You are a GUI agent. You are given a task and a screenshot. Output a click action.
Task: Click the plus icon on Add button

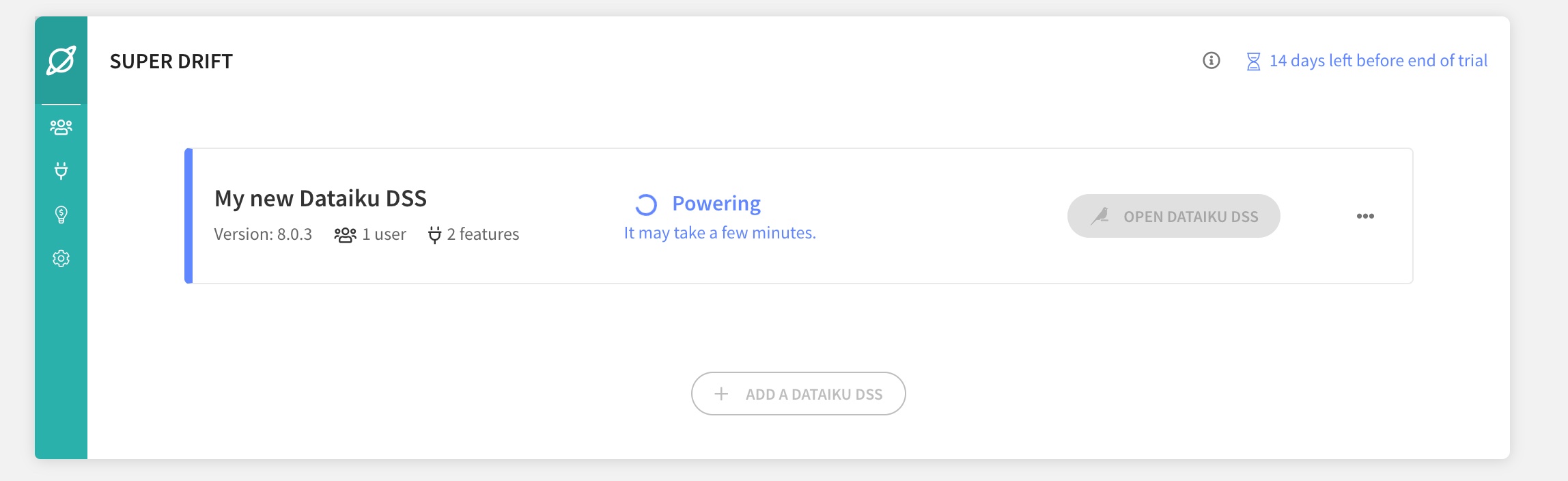(x=721, y=394)
